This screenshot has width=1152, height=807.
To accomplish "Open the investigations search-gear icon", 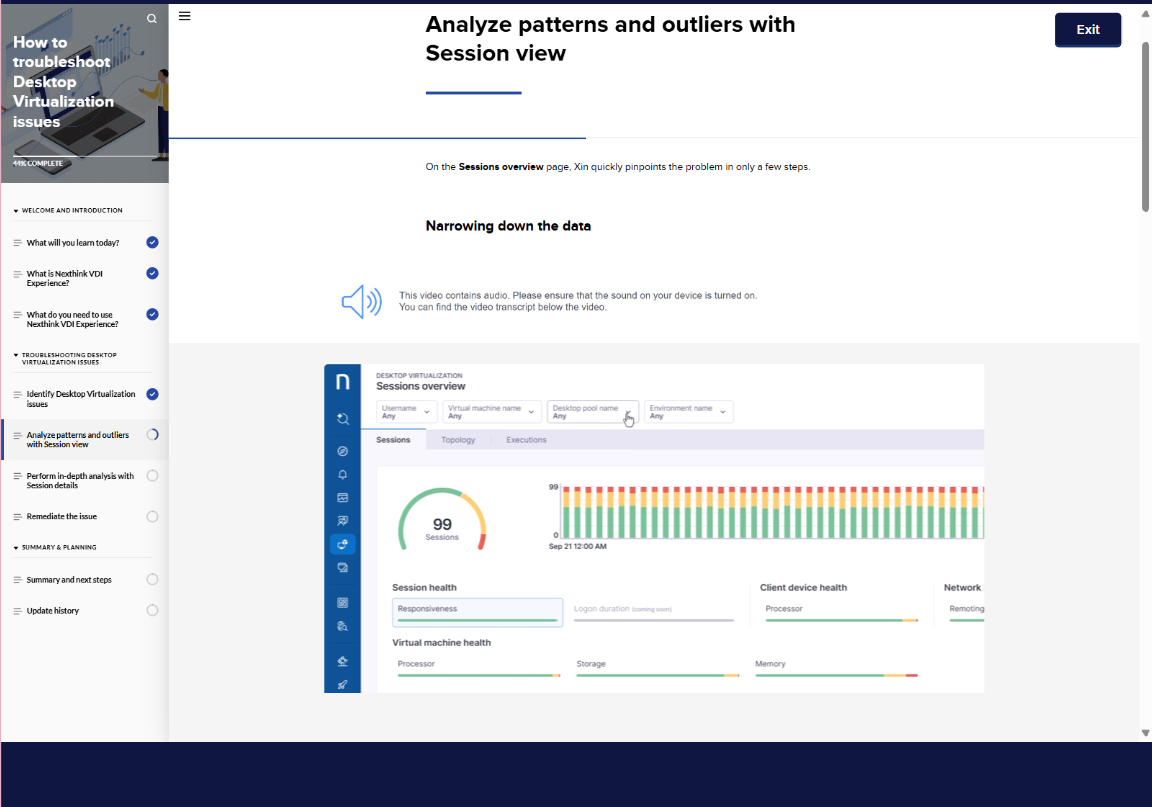I will [x=342, y=626].
